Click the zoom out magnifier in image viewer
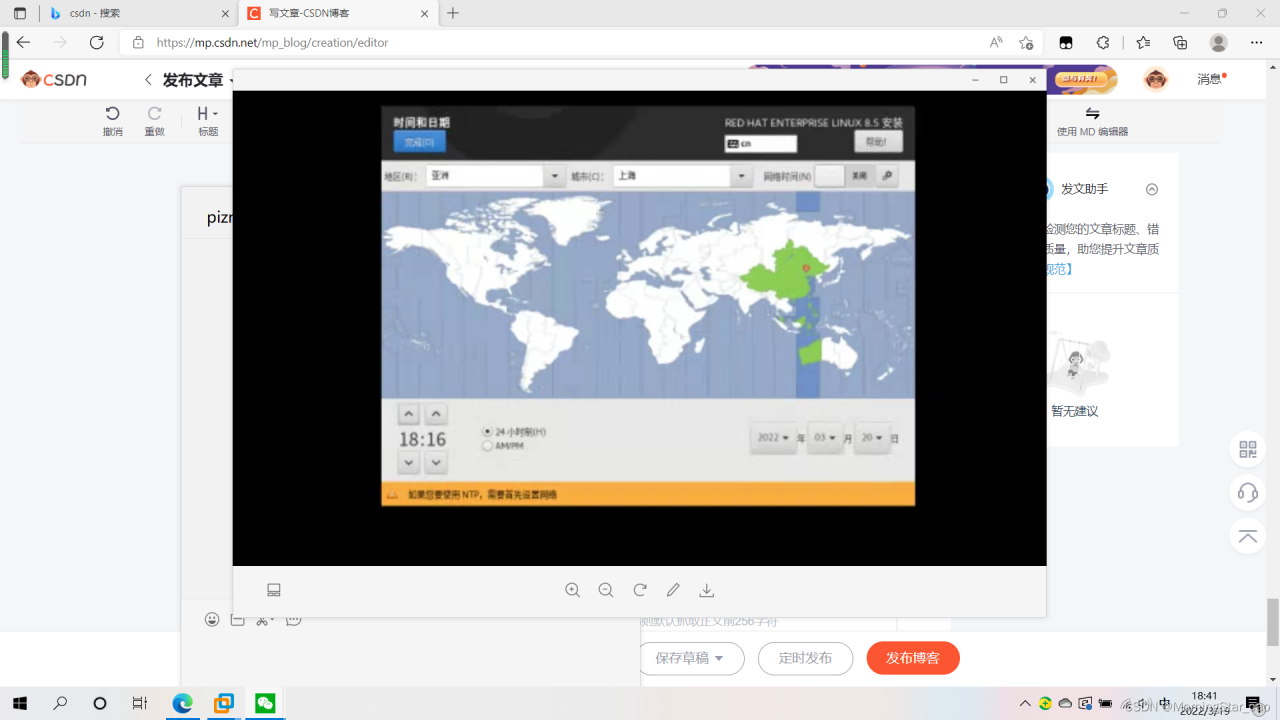The image size is (1280, 720). point(606,590)
